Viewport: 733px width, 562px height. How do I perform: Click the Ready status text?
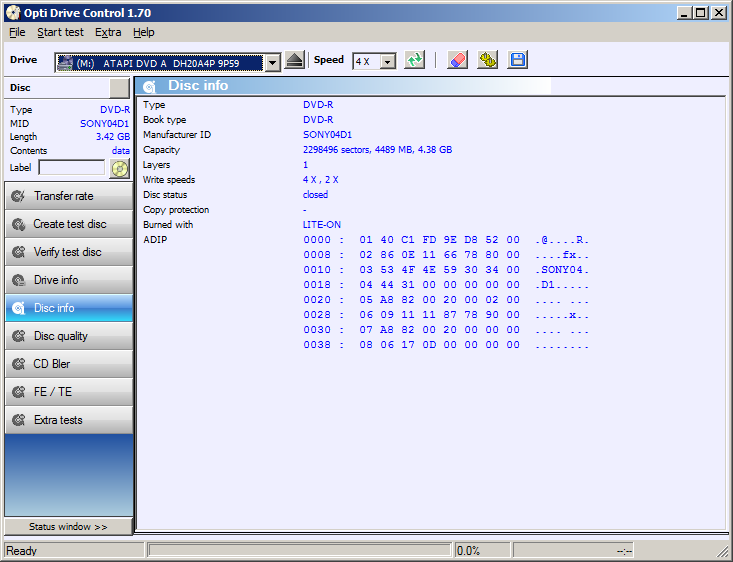[x=22, y=551]
